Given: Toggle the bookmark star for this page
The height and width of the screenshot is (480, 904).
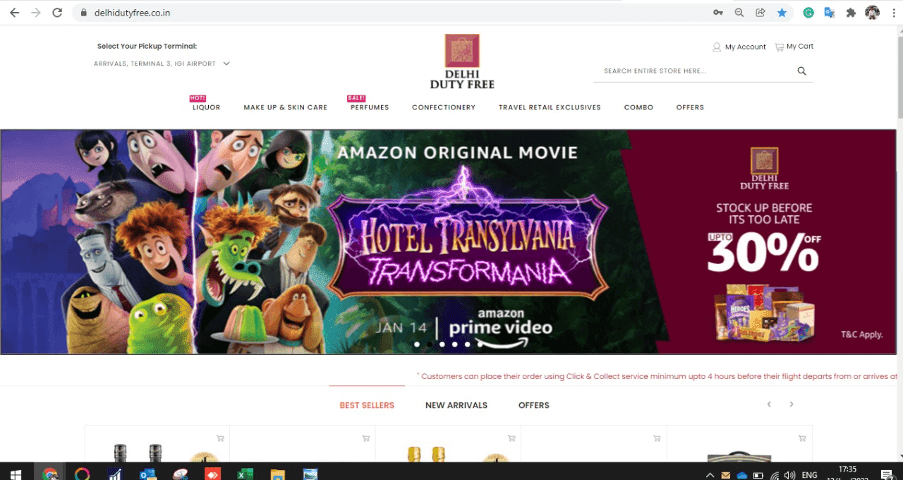Looking at the screenshot, I should tap(782, 13).
